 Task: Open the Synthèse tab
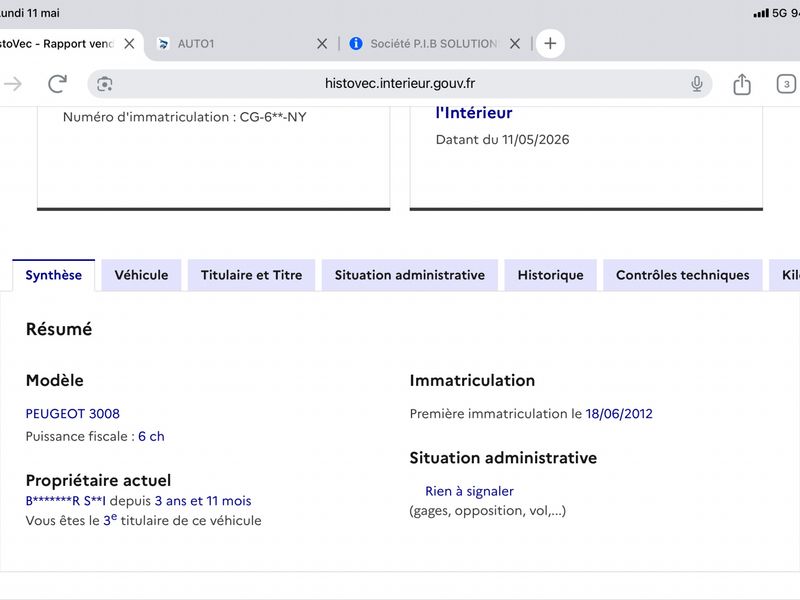(54, 275)
